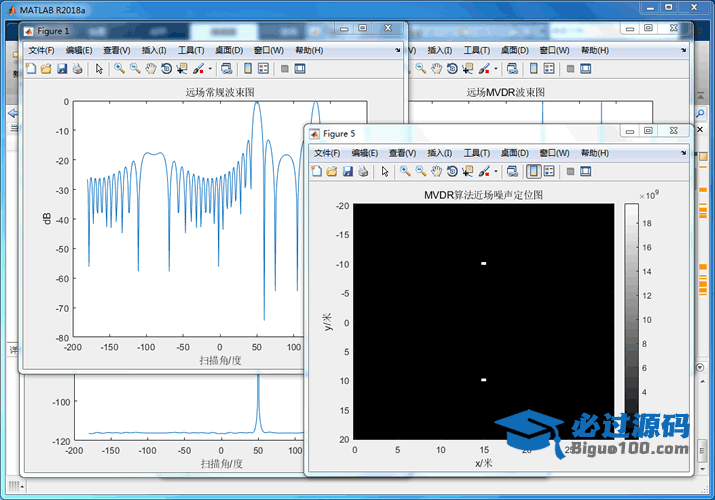Image resolution: width=715 pixels, height=500 pixels.
Task: Open brush color dropdown arrow in Figure 1
Action: pyautogui.click(x=210, y=69)
